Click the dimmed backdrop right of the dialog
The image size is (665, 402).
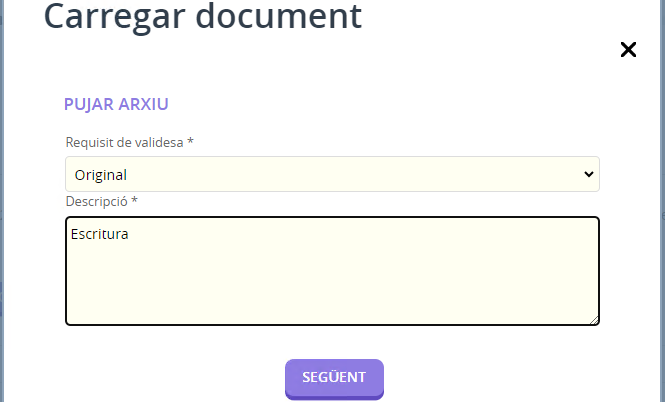click(663, 201)
